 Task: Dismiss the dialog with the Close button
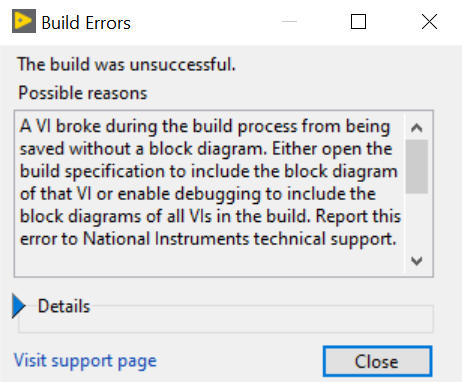(377, 362)
